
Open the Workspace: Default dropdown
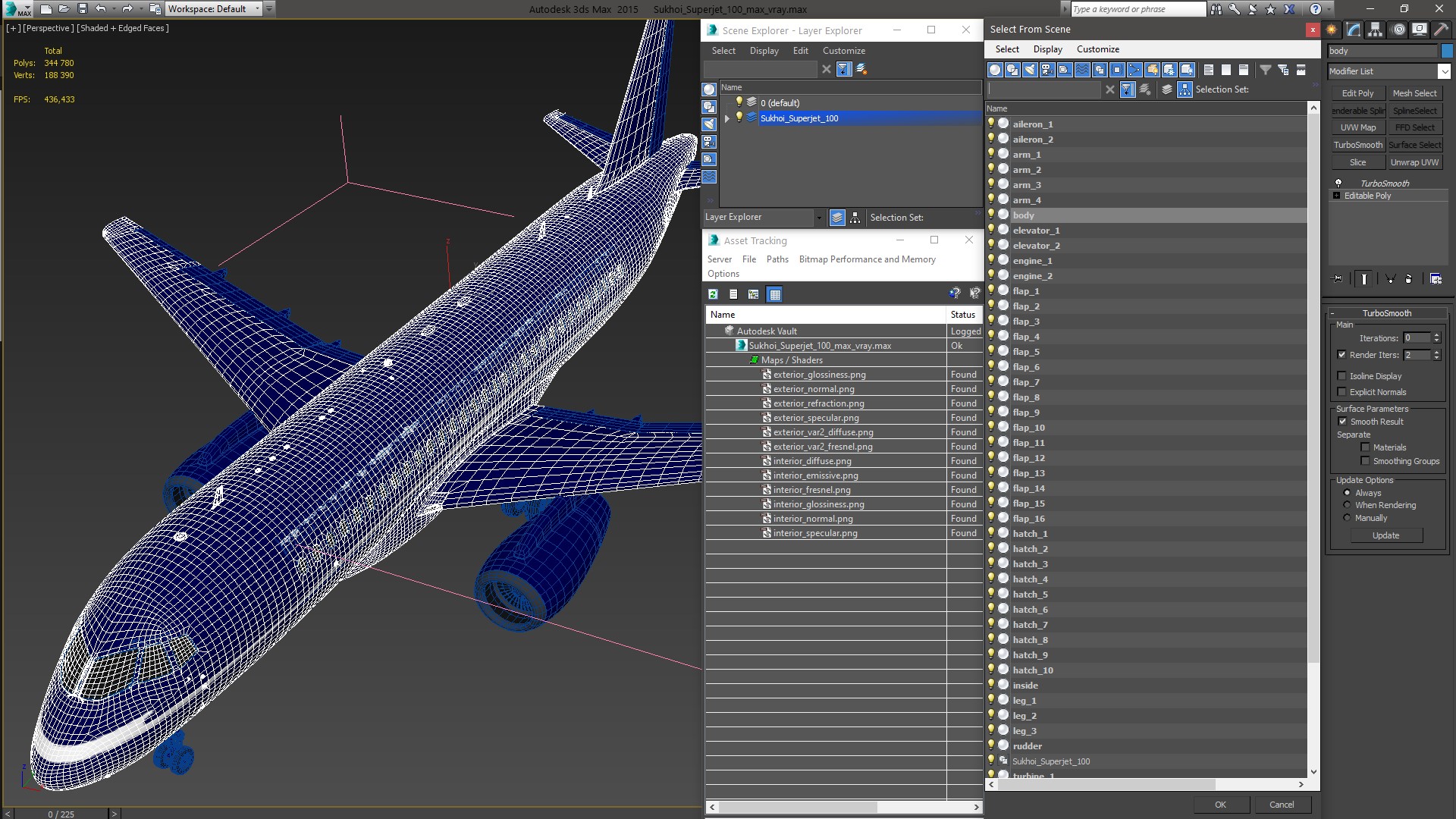click(x=215, y=9)
